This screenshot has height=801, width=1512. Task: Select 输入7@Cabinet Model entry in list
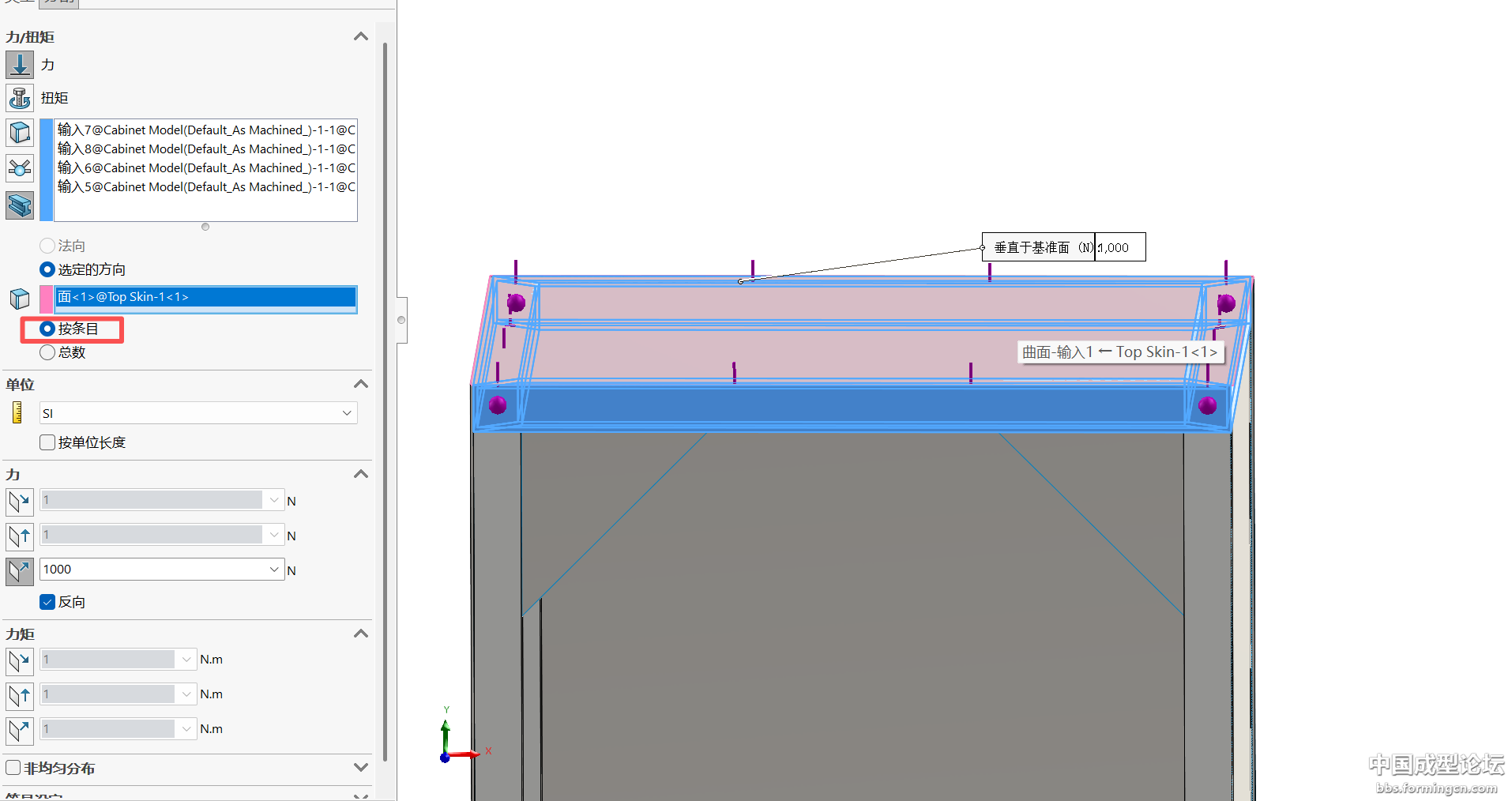pos(205,130)
